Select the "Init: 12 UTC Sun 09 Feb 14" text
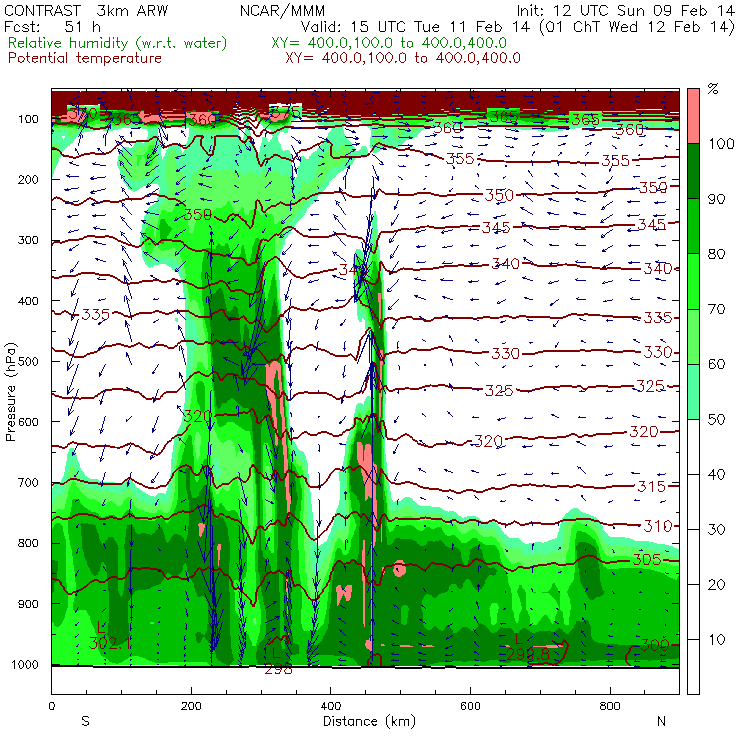The height and width of the screenshot is (740, 740). pyautogui.click(x=625, y=10)
